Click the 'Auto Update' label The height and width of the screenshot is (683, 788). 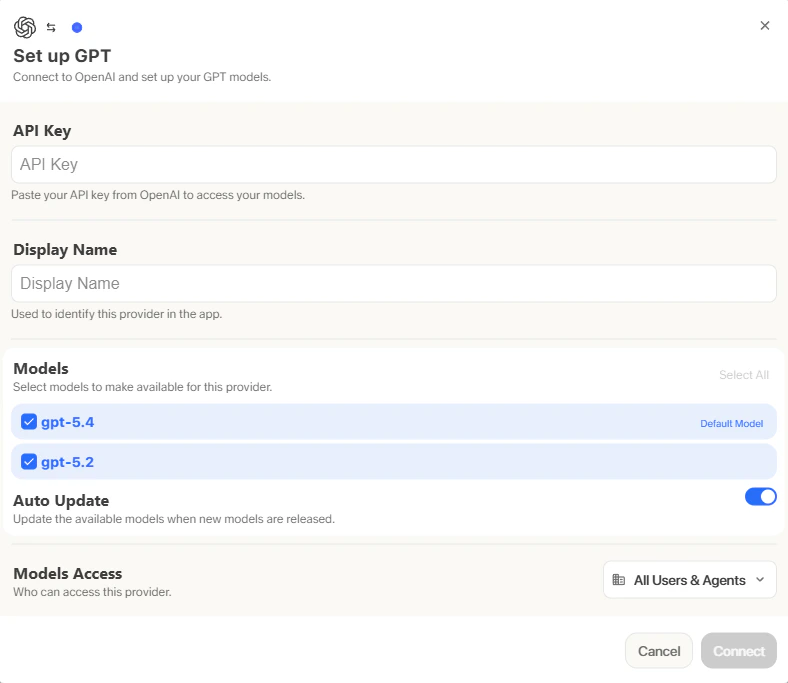(x=61, y=501)
